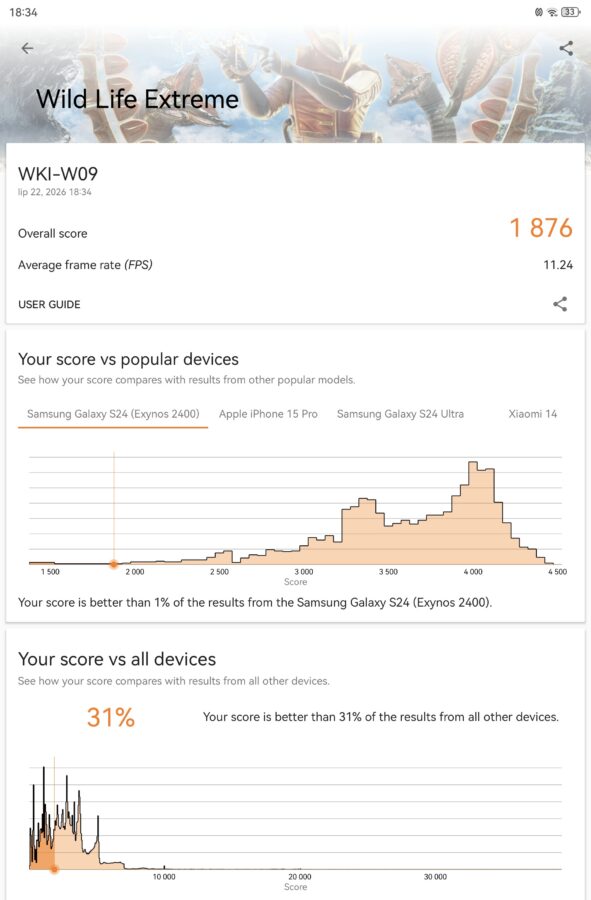Tap the overall score value 1 876
Image resolution: width=591 pixels, height=900 pixels.
pyautogui.click(x=541, y=228)
